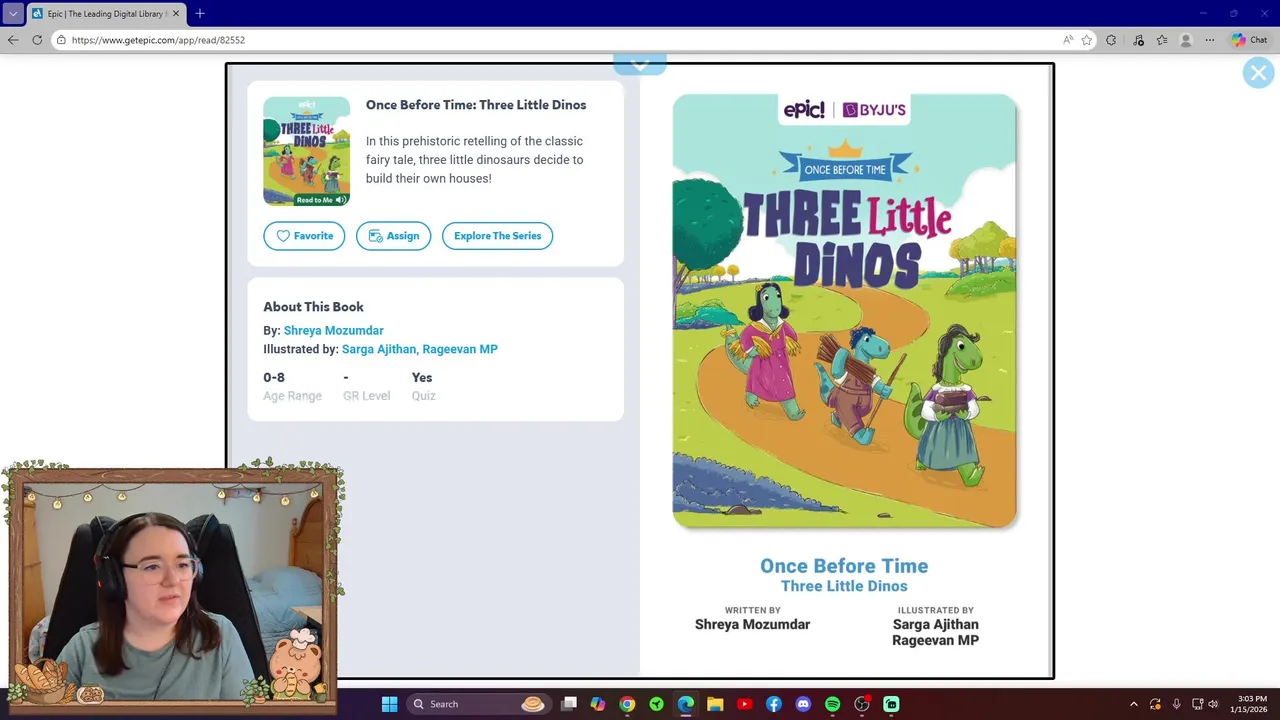Open Facebook from the taskbar
The width and height of the screenshot is (1280, 720).
tap(774, 704)
